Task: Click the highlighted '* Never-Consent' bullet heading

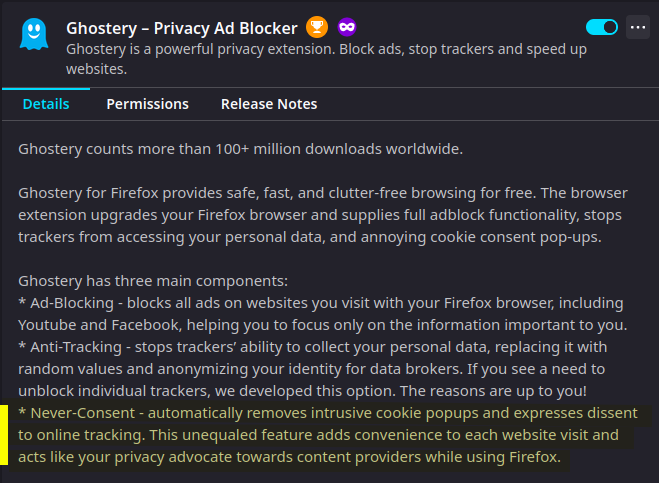Action: pyautogui.click(x=77, y=413)
